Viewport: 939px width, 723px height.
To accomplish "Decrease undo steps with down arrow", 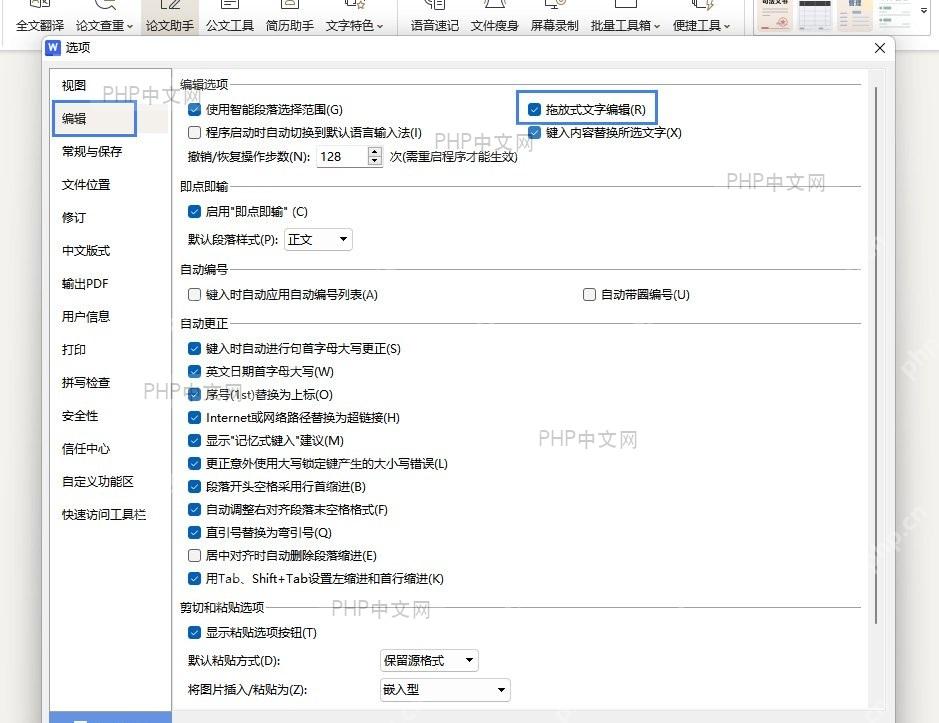I will click(x=375, y=162).
